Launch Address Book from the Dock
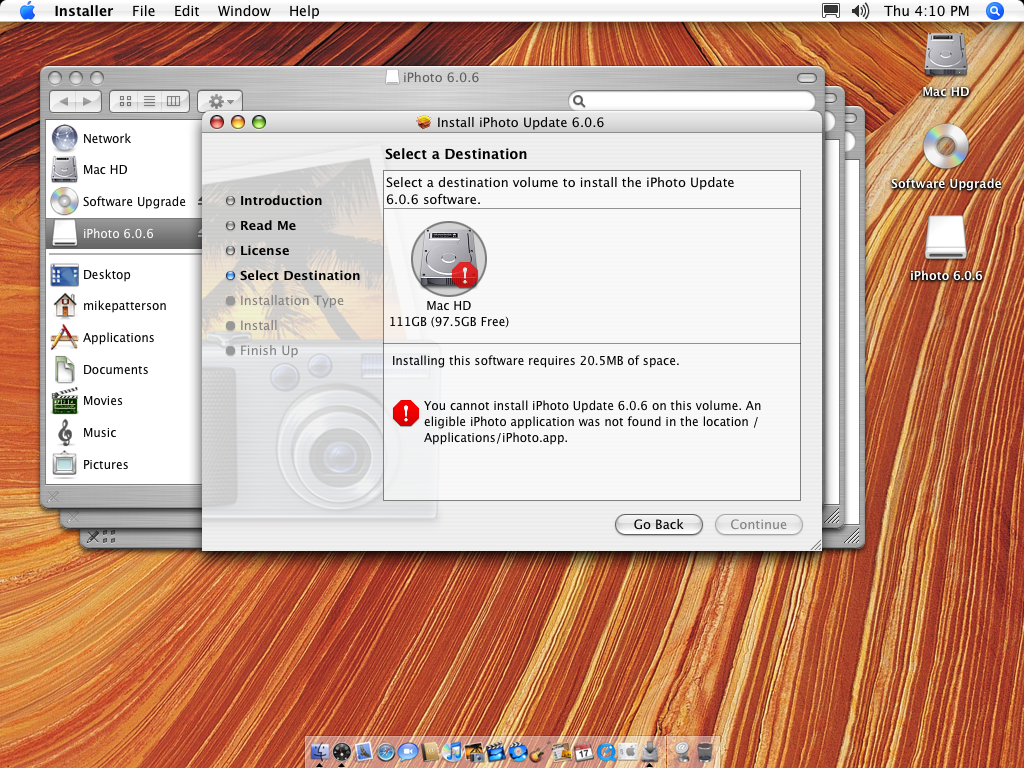1024x768 pixels. pos(430,752)
